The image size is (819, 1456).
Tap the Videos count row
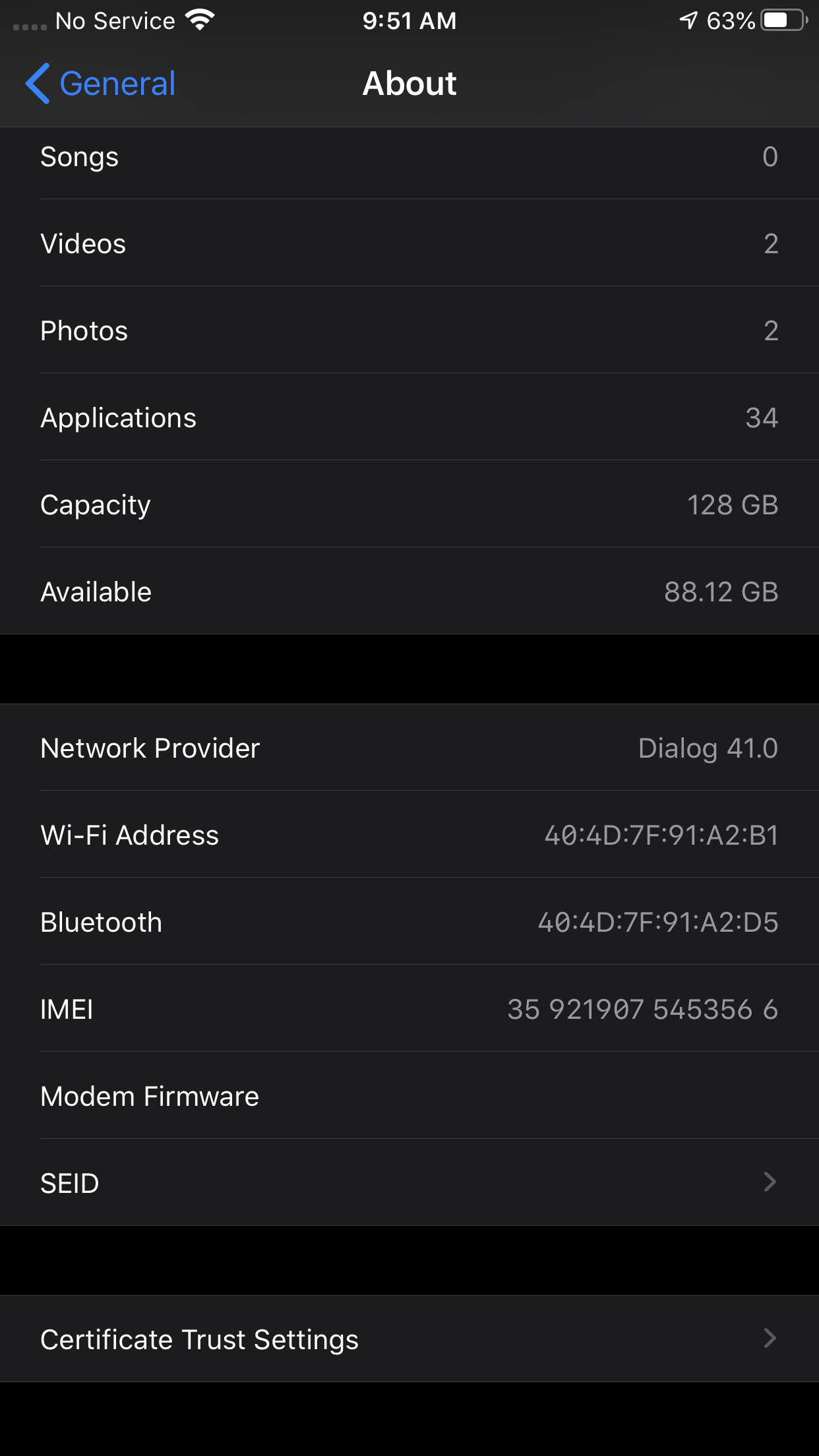coord(409,243)
